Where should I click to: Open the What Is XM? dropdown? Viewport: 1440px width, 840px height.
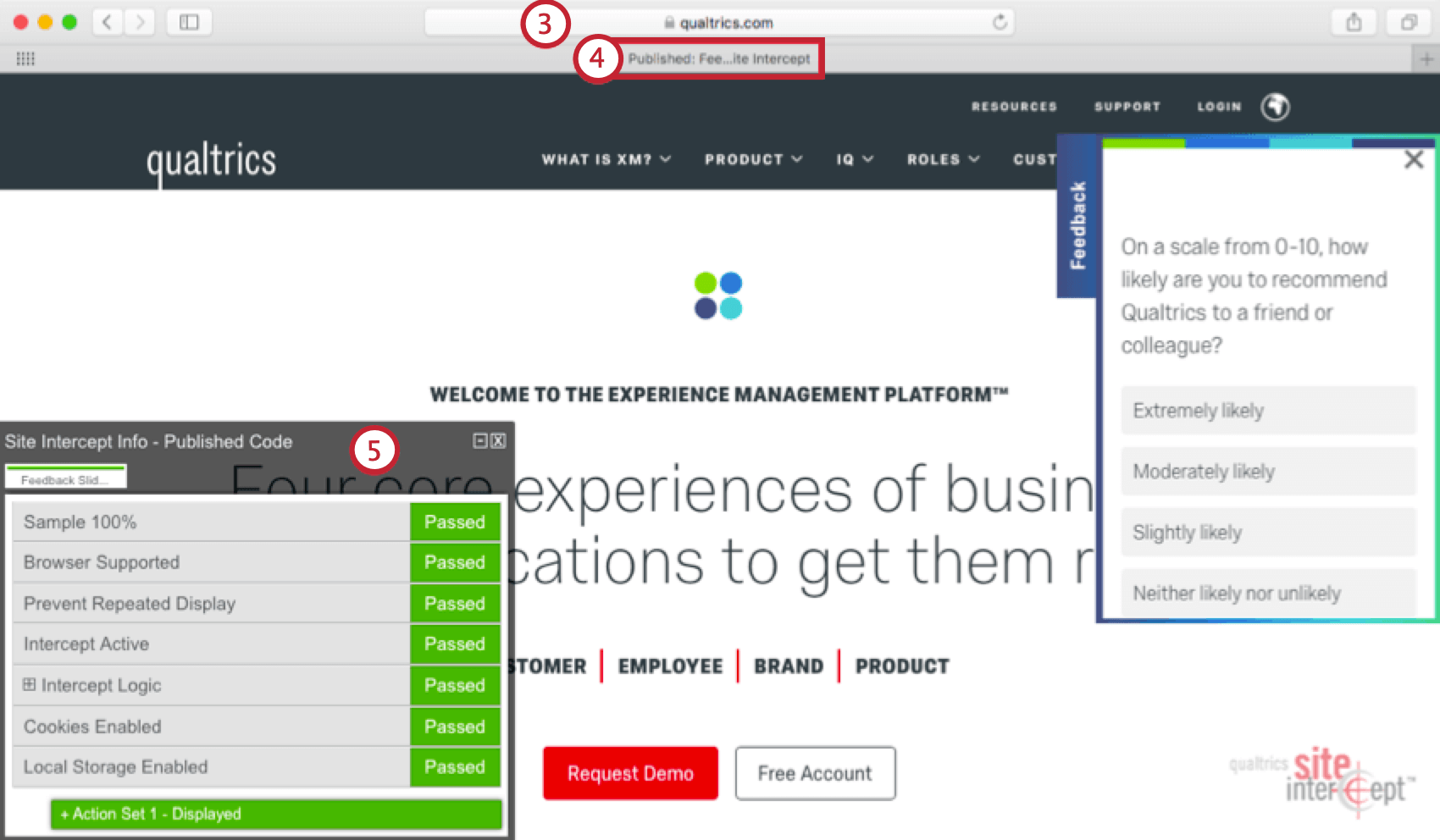coord(606,159)
